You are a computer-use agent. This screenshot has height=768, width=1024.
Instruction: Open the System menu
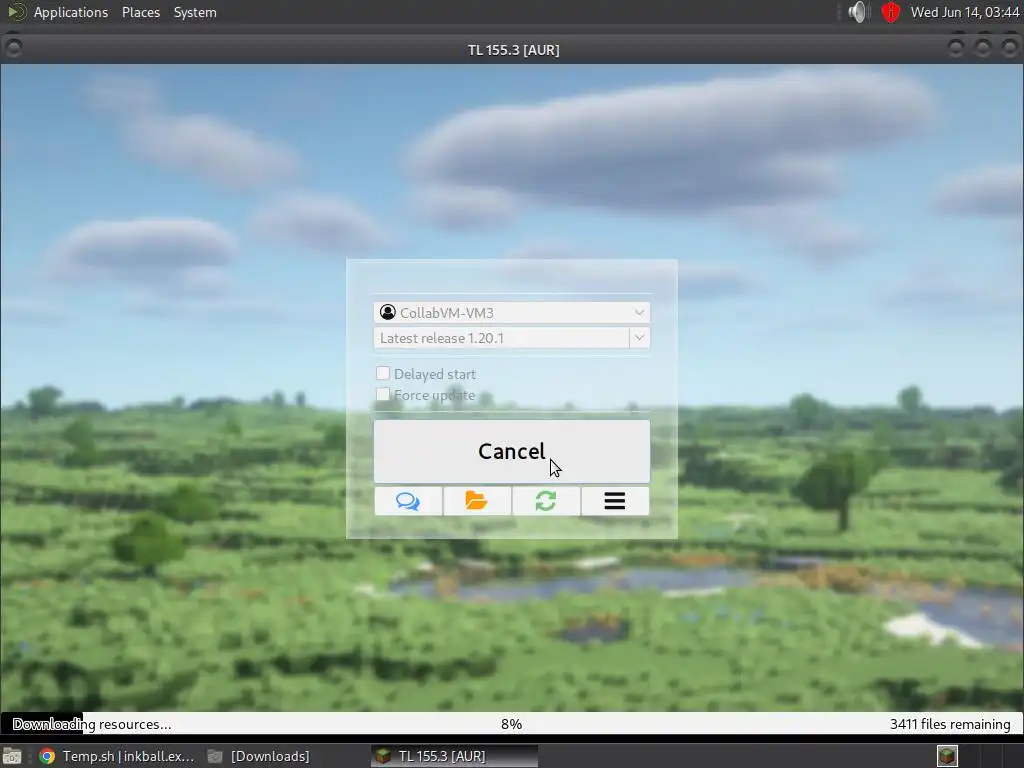coord(195,12)
